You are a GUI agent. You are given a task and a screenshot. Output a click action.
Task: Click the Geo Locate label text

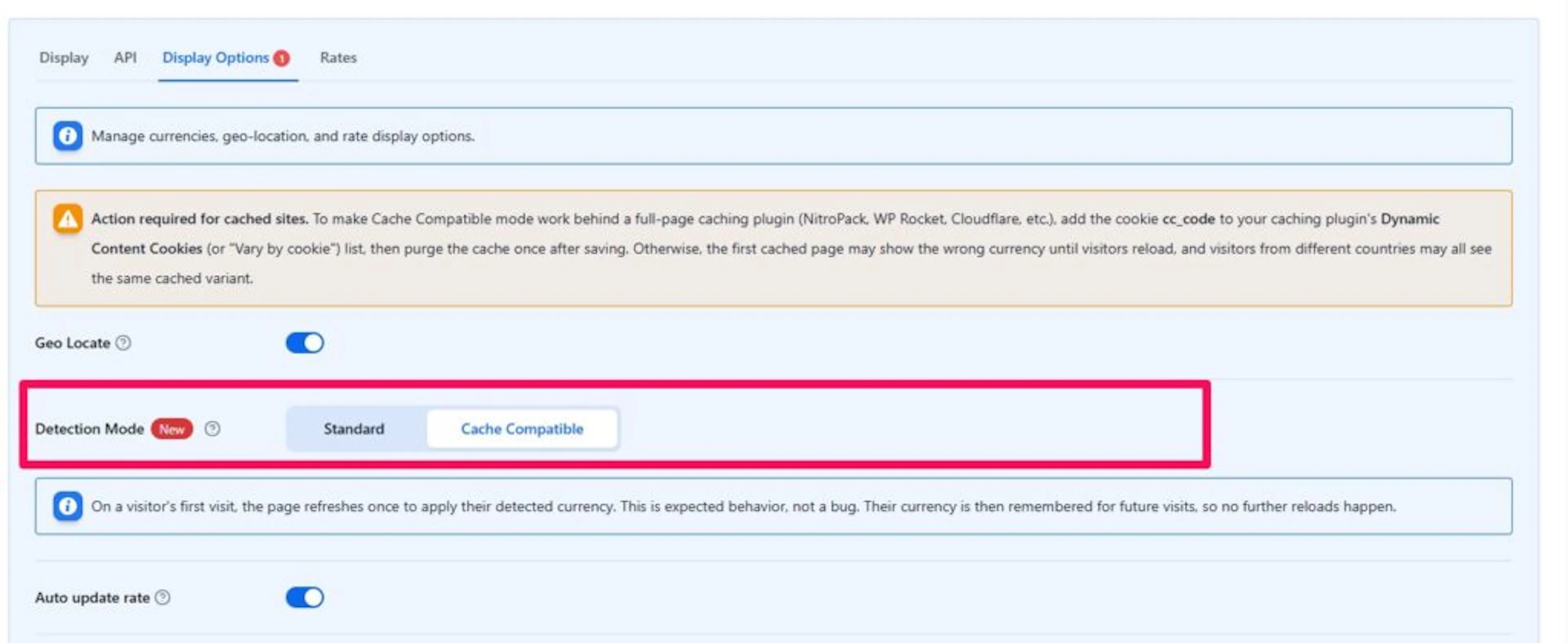pos(72,343)
